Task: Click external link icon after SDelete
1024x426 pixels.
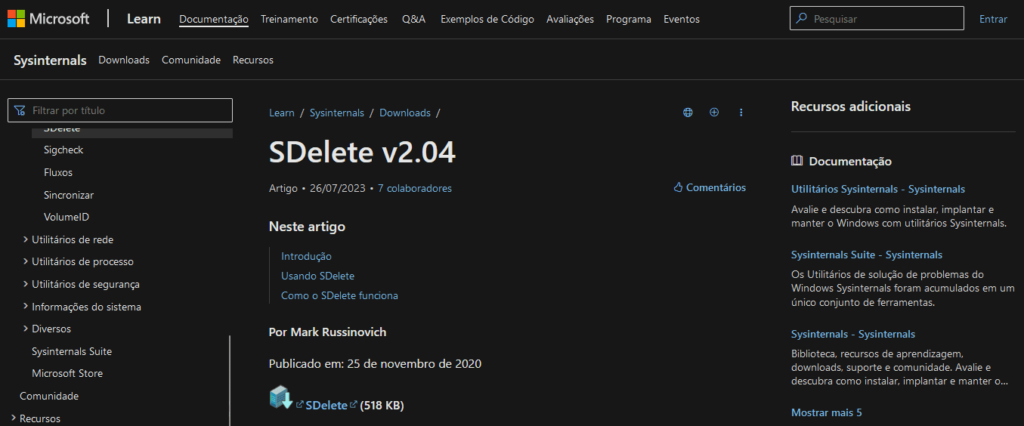Action: (353, 405)
